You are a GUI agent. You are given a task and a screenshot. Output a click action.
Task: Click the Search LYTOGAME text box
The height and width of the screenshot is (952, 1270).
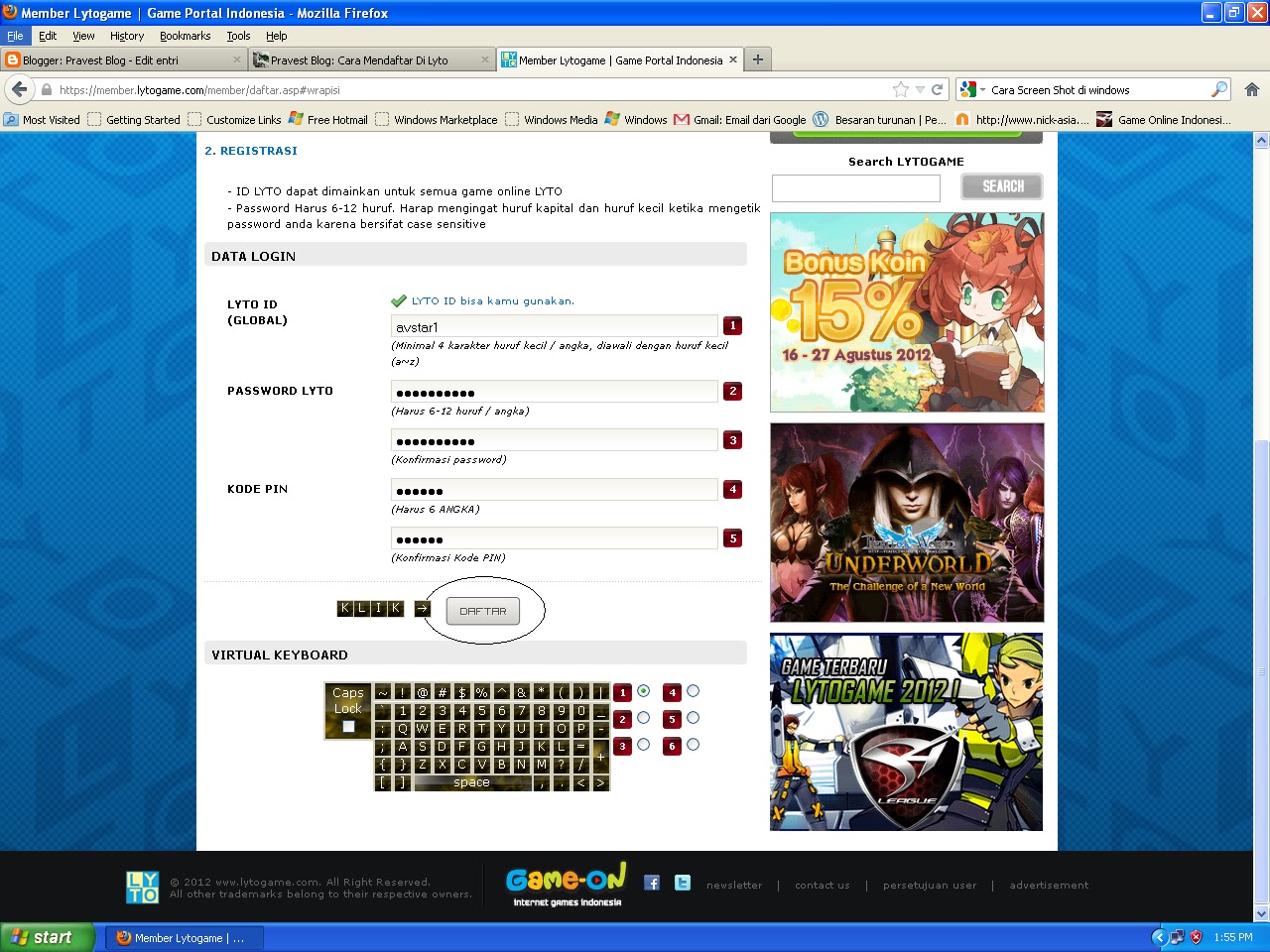tap(856, 187)
